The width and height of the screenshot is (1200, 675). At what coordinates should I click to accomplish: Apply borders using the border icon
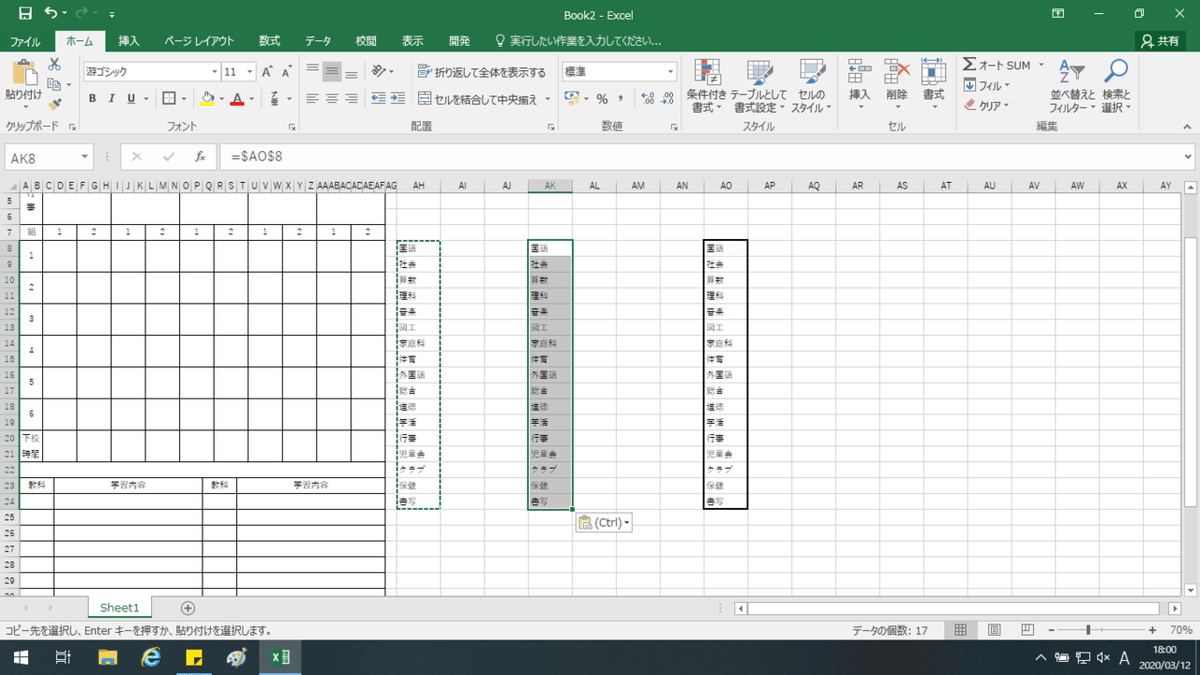(x=169, y=98)
